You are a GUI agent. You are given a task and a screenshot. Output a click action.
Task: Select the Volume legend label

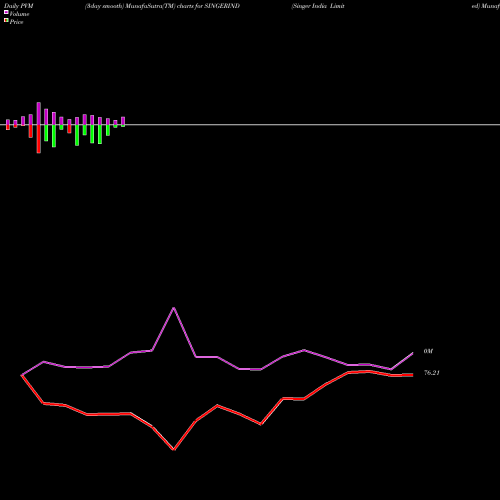[19, 14]
